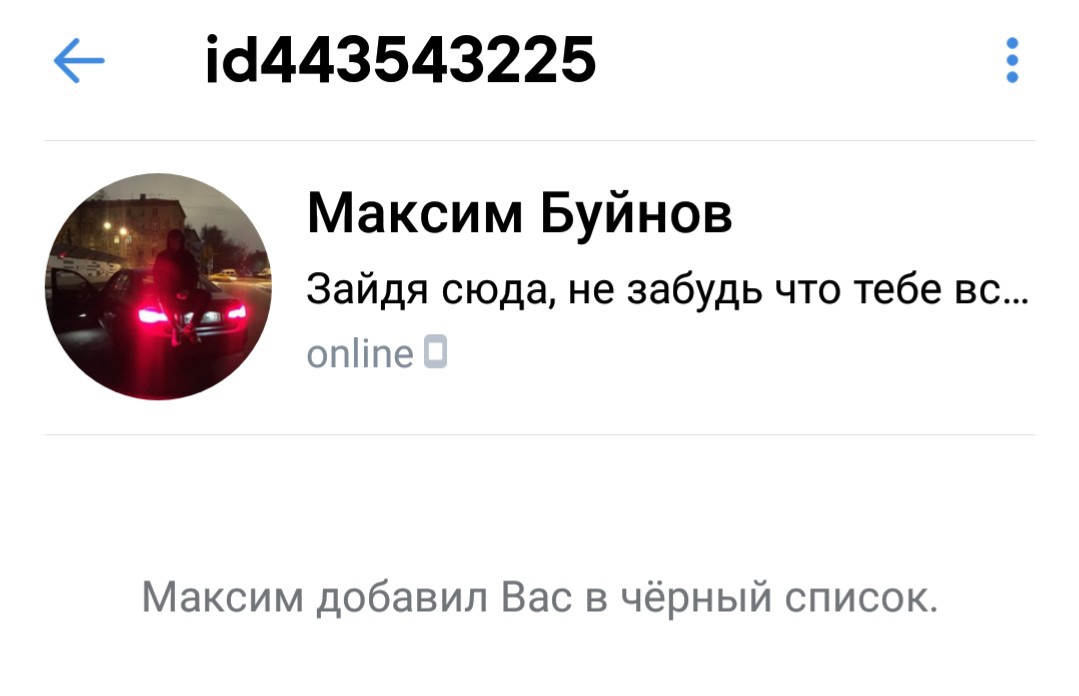Tap the status text starting 'Зайдя сюда'

[667, 288]
